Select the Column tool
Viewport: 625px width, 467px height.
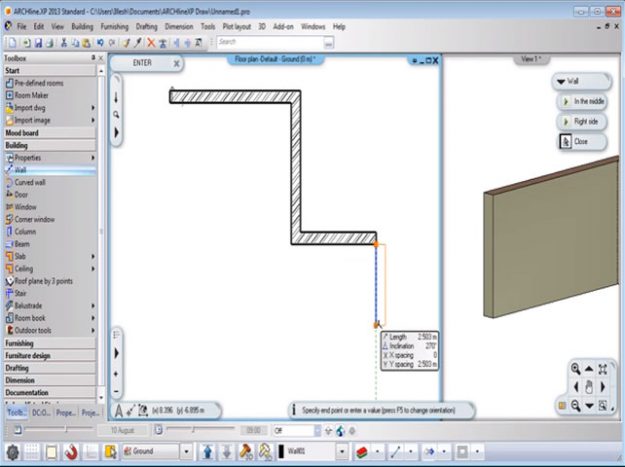pos(26,231)
